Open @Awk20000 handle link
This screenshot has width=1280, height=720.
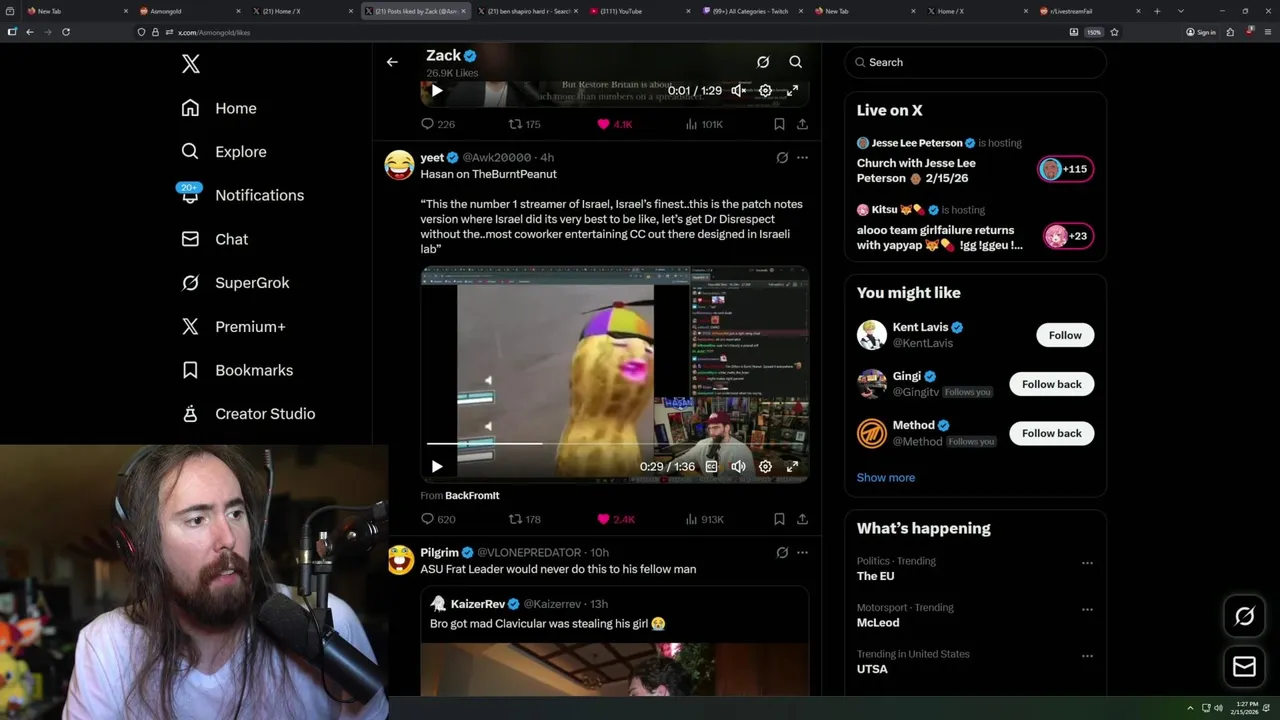click(497, 158)
